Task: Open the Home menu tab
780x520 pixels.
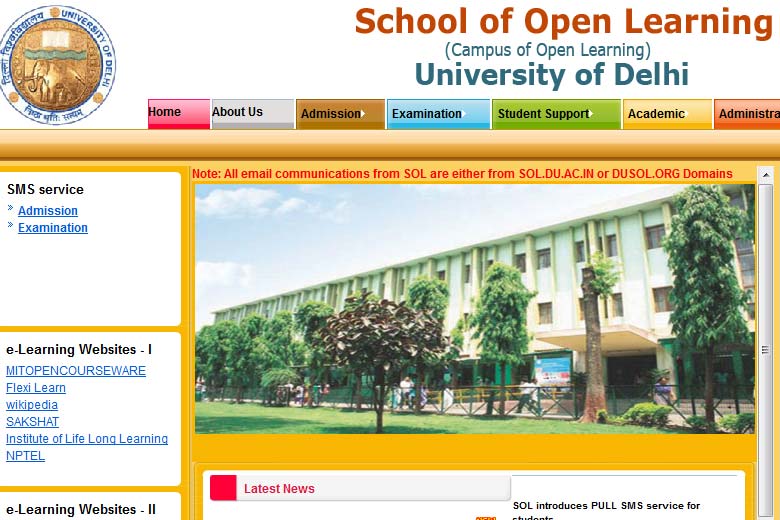Action: point(179,114)
